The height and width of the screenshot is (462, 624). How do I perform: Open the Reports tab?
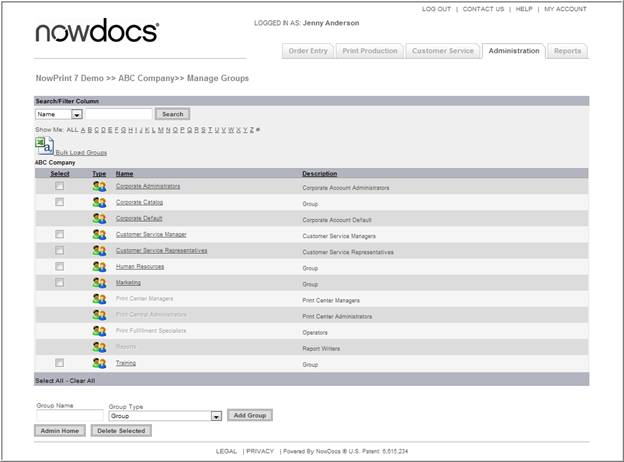tap(567, 51)
